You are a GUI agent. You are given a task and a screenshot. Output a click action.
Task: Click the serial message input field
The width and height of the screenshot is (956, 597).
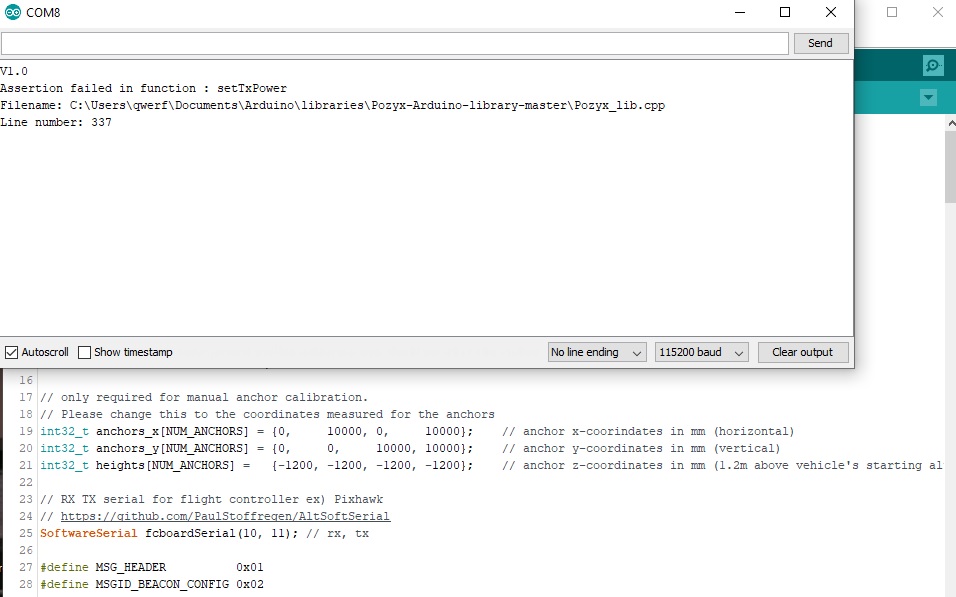click(394, 43)
